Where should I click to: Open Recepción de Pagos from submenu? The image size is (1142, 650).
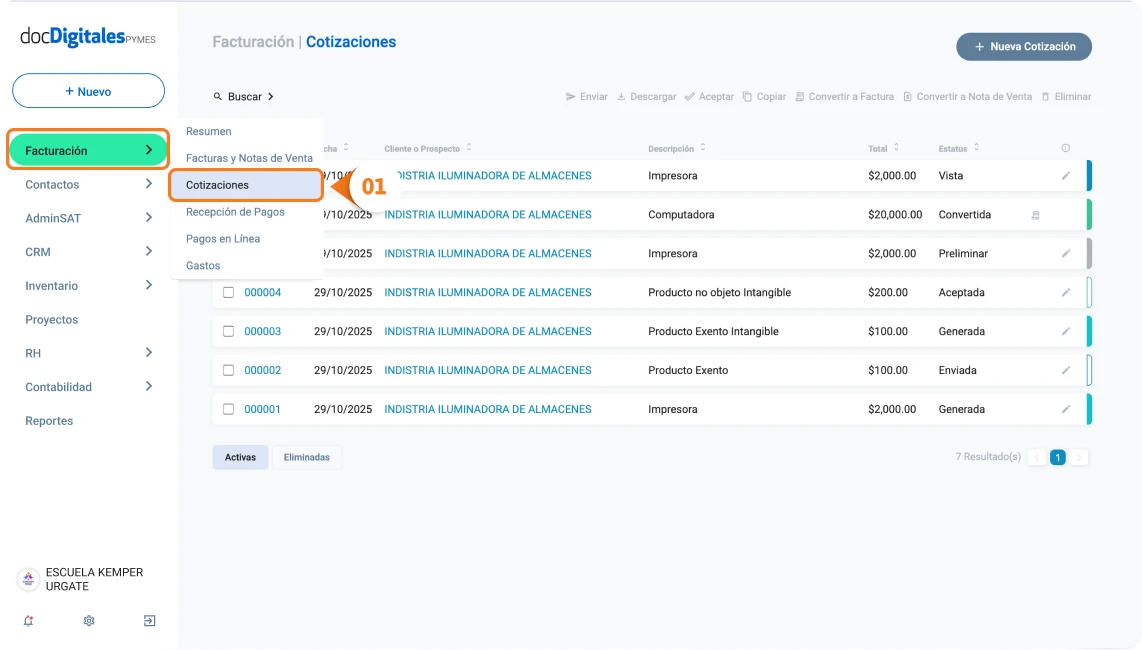tap(235, 212)
